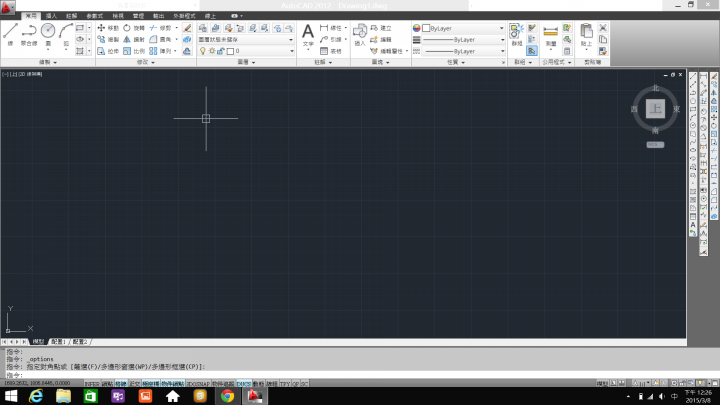Viewport: 720px width, 405px height.
Task: Toggle layer lock padlock icon
Action: pos(220,51)
